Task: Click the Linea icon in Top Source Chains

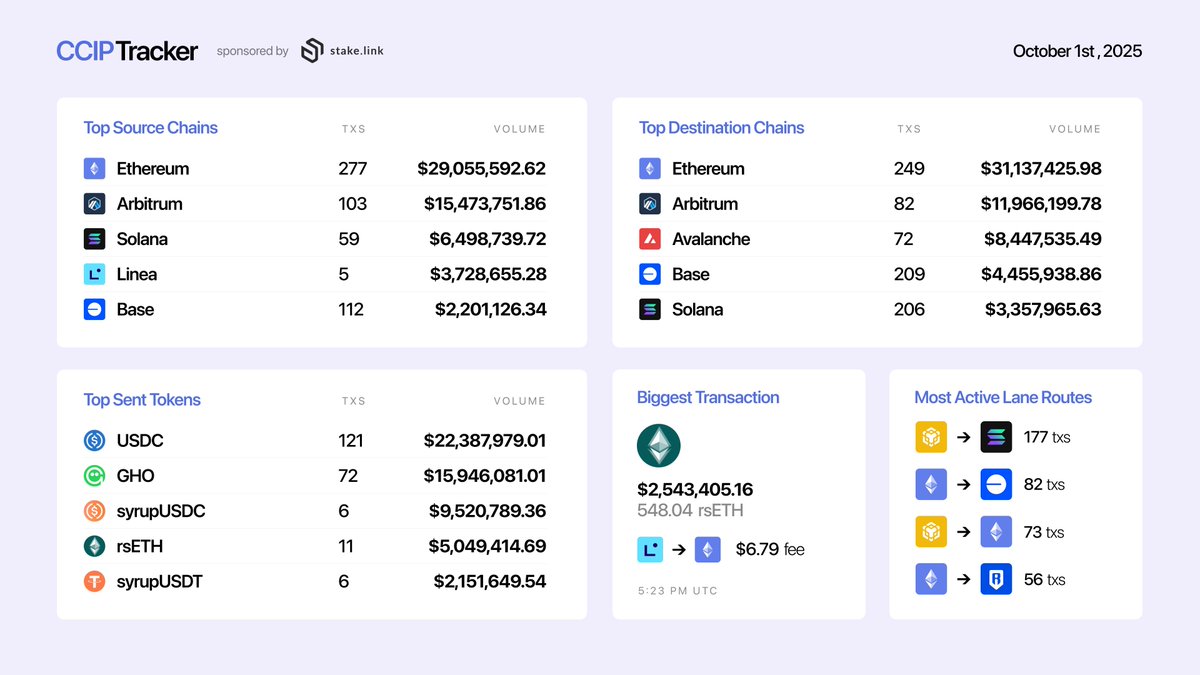Action: point(94,274)
